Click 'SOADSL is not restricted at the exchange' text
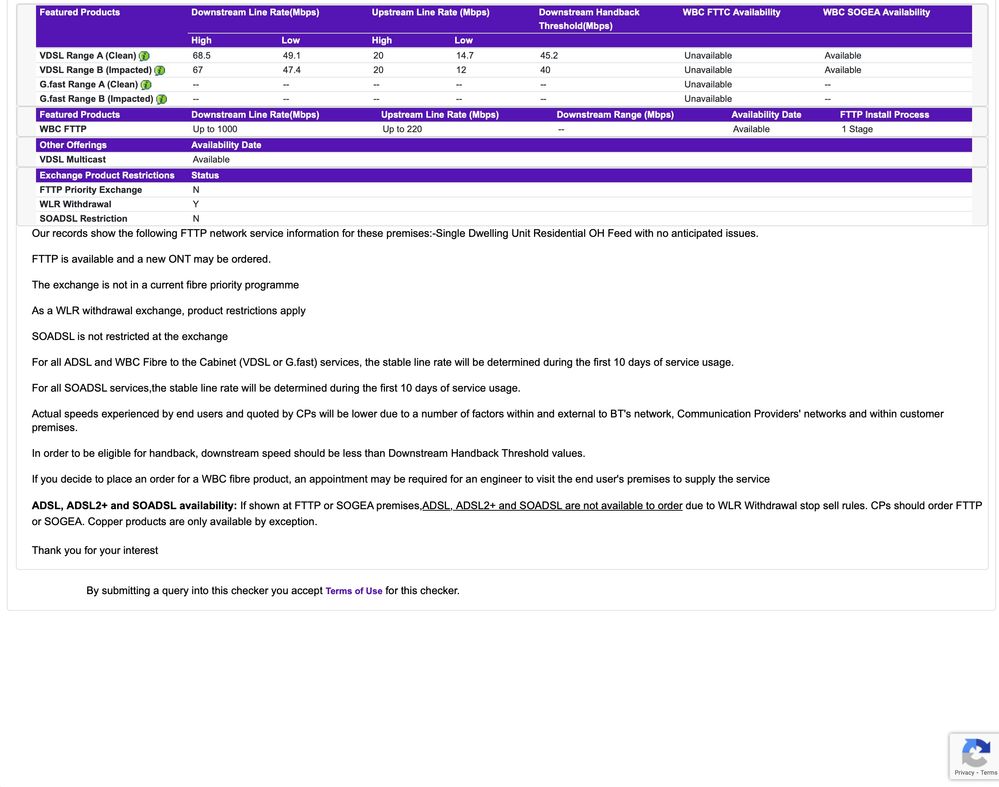Viewport: 999px width, 787px height. (x=130, y=336)
